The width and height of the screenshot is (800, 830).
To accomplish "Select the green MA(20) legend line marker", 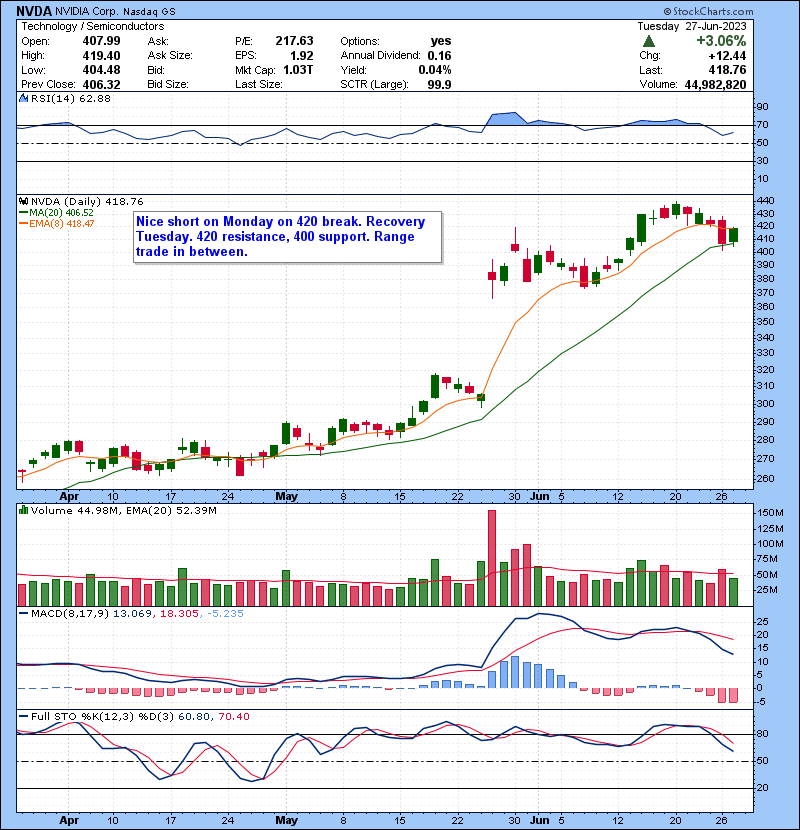I will pyautogui.click(x=23, y=213).
